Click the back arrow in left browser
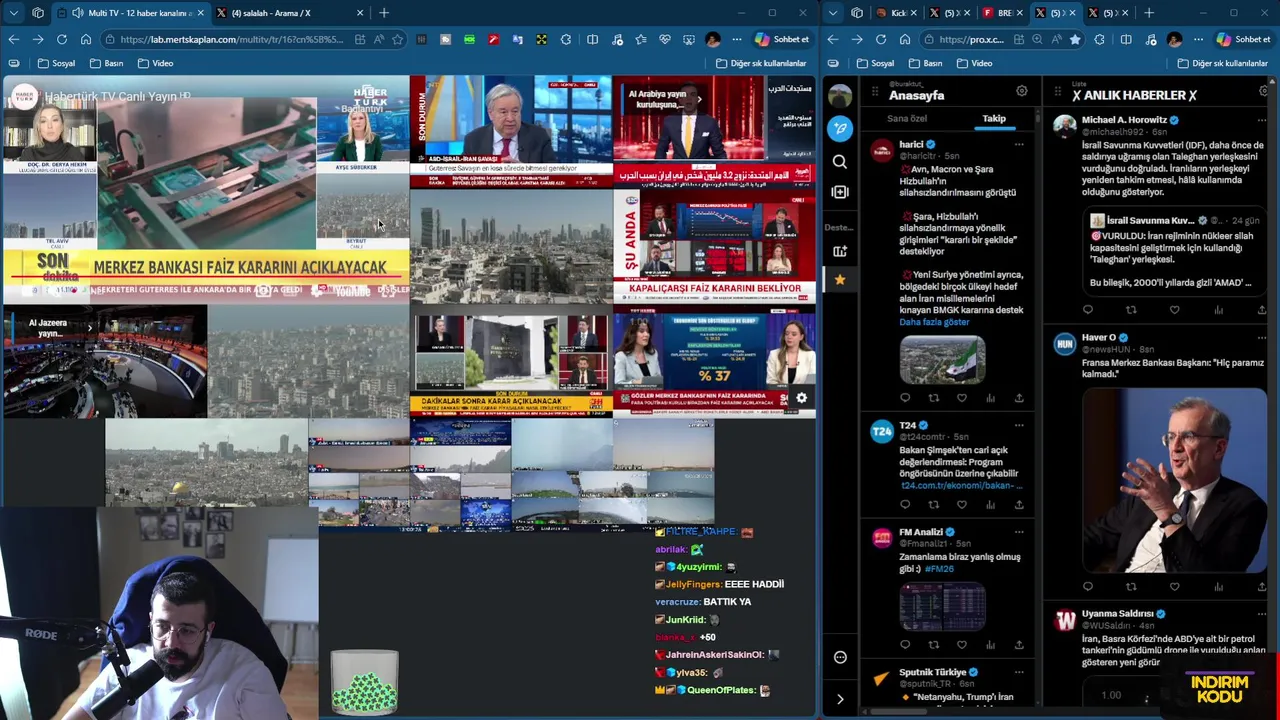 tap(14, 39)
